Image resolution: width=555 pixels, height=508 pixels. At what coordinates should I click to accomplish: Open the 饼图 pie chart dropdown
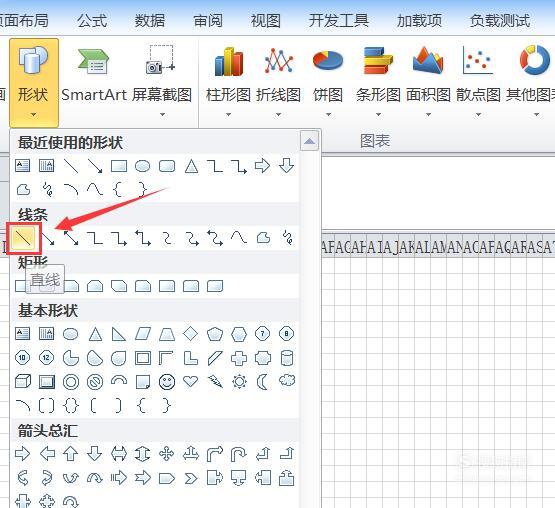[x=328, y=81]
